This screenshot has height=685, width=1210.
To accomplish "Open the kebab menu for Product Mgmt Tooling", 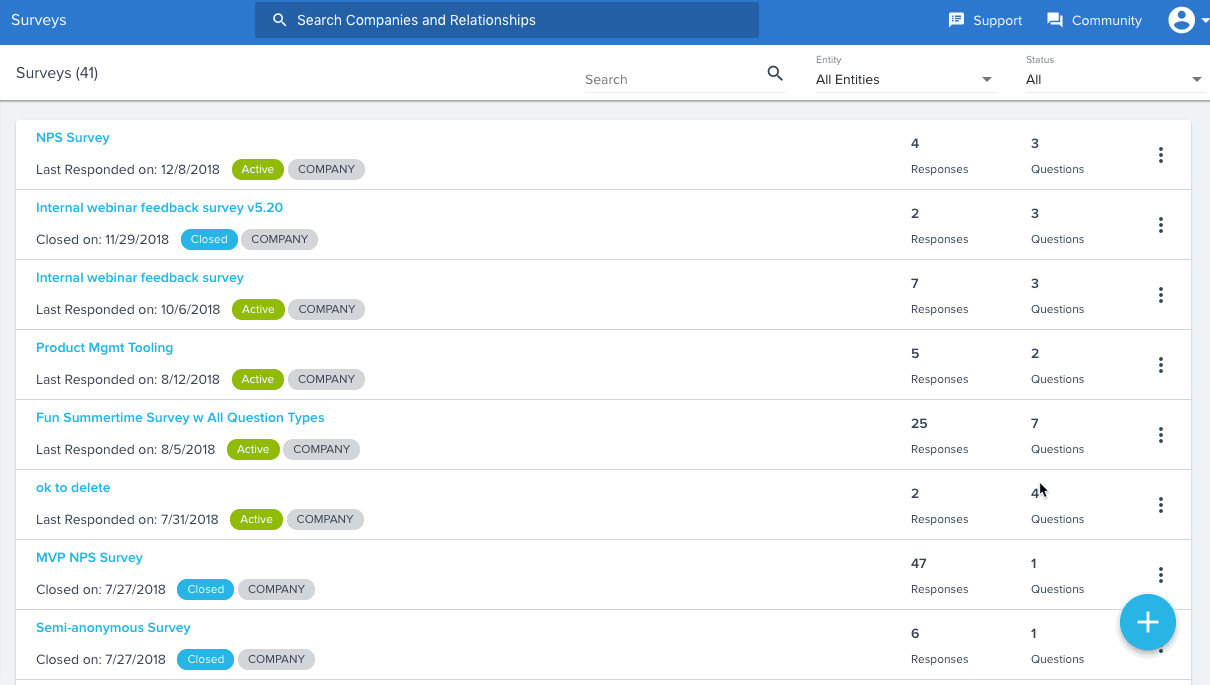I will [x=1161, y=365].
